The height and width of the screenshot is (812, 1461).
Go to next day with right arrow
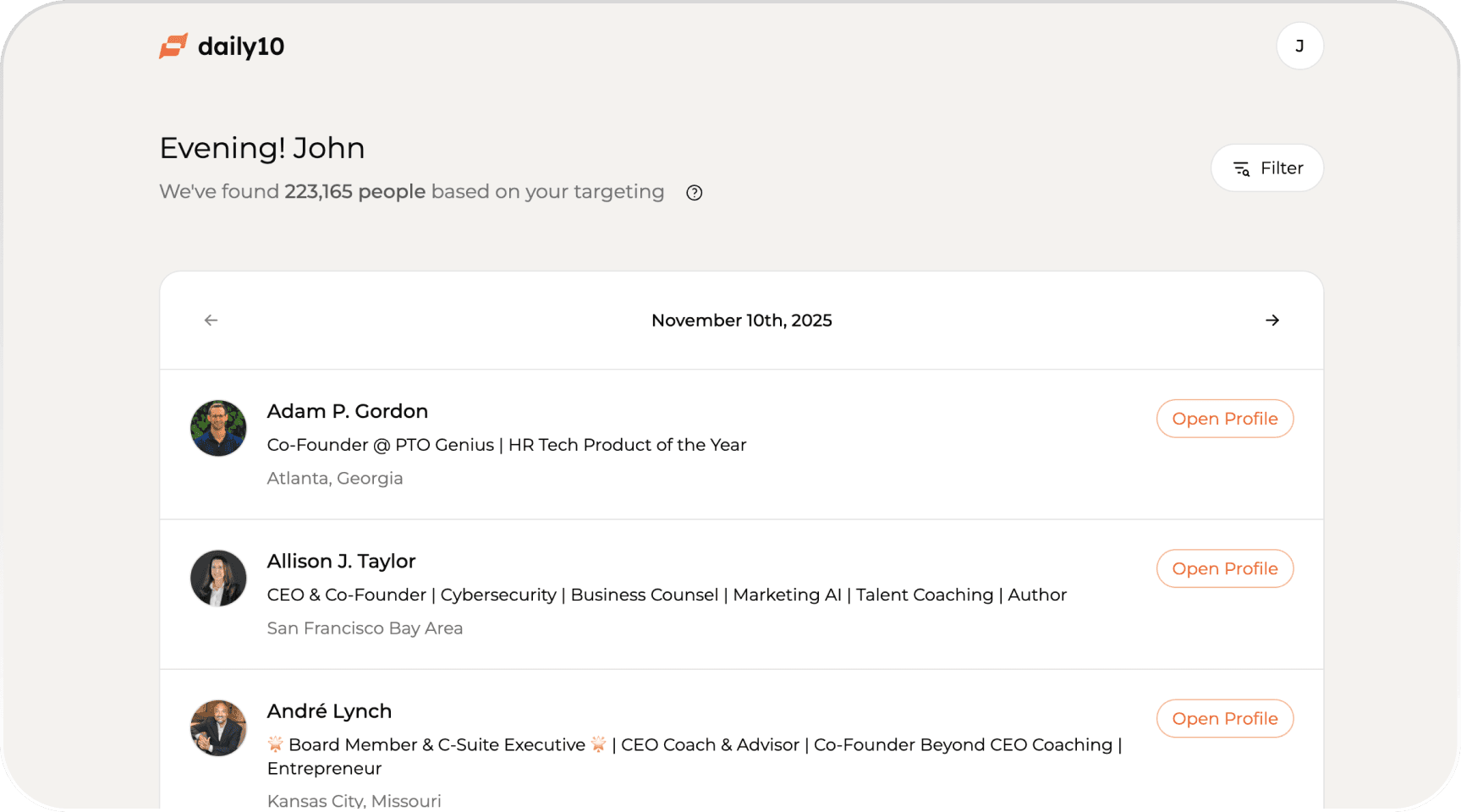pyautogui.click(x=1272, y=321)
